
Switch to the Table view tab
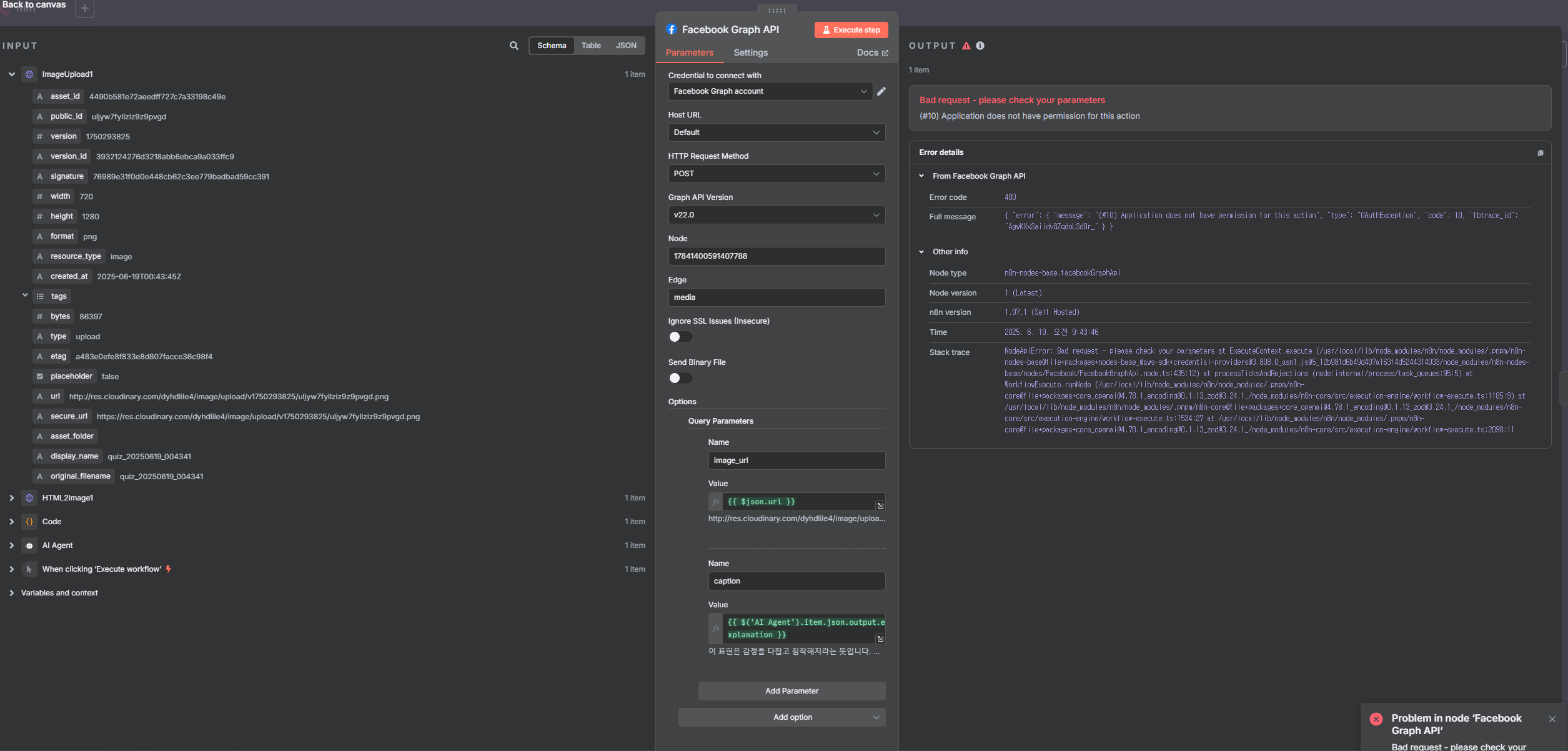[x=591, y=46]
